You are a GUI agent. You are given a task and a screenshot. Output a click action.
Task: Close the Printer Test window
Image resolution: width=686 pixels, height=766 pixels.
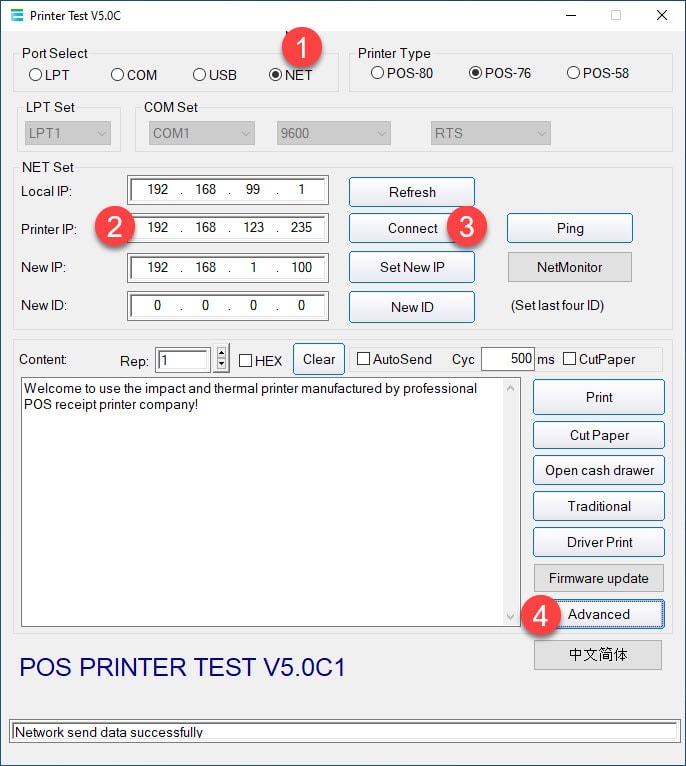(662, 16)
